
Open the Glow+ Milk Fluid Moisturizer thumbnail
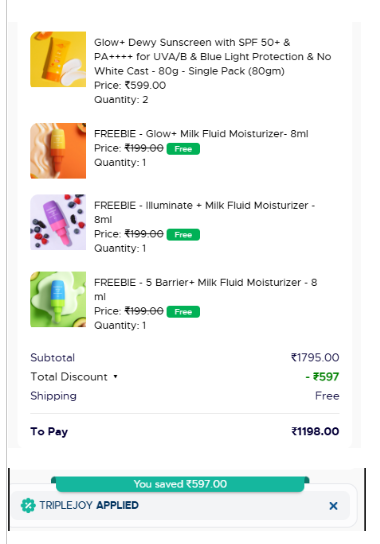pos(58,151)
